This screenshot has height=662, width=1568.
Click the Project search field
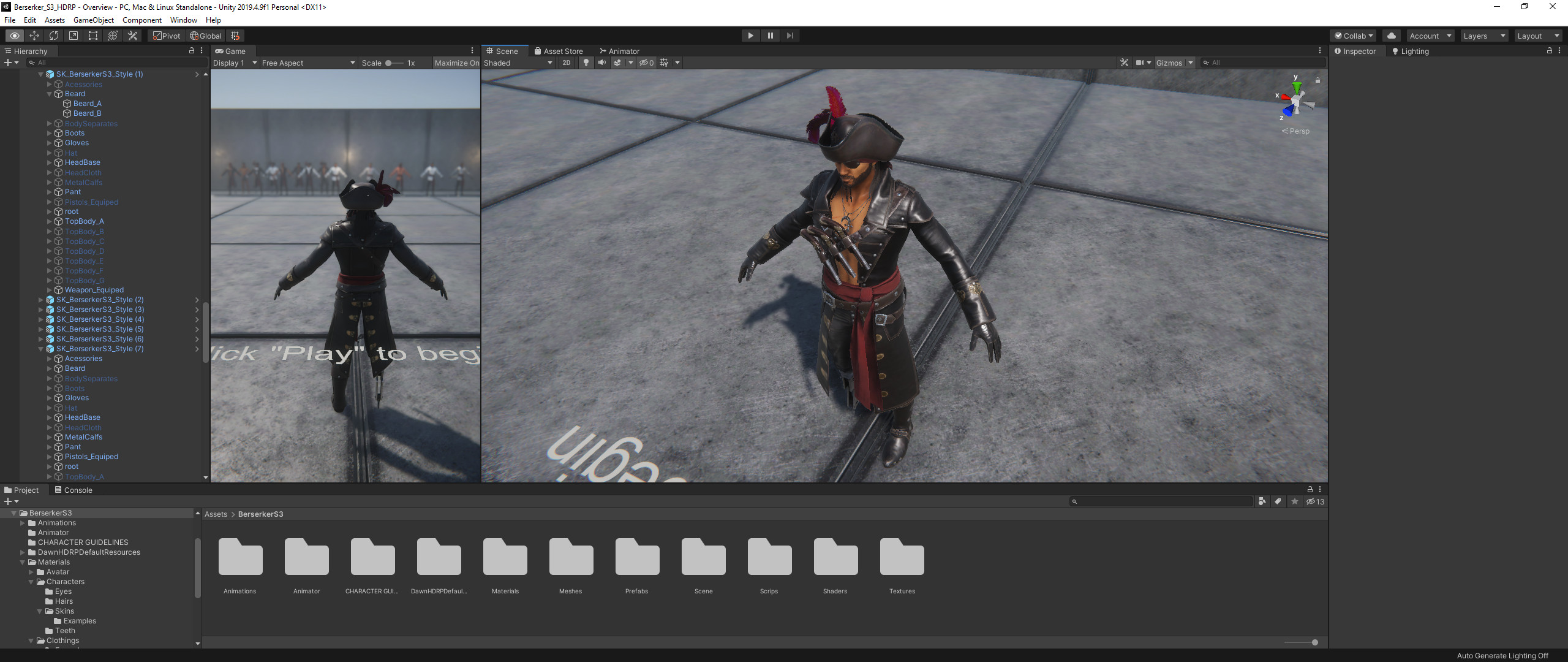click(1161, 501)
